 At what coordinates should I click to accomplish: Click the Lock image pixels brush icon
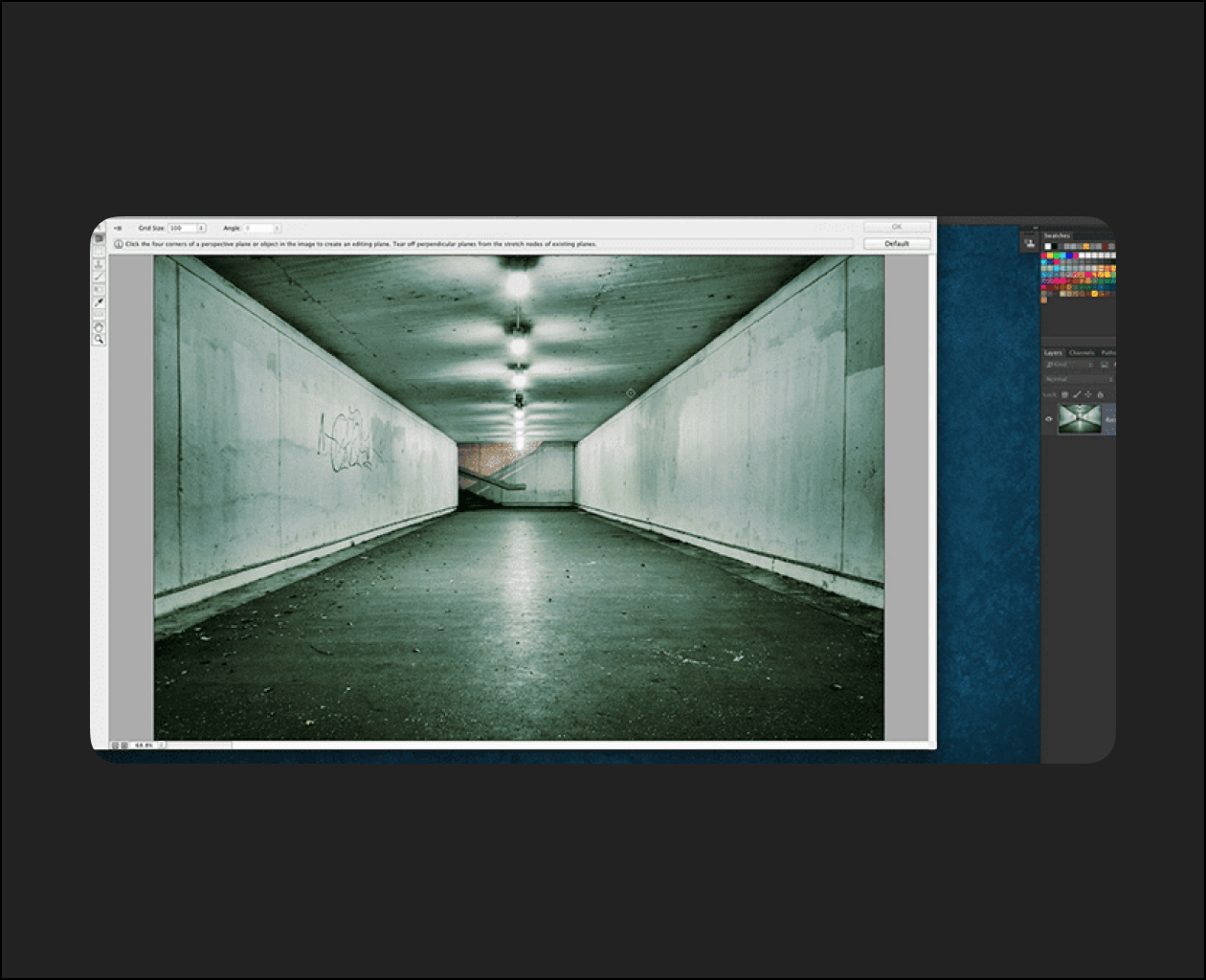[x=1076, y=394]
